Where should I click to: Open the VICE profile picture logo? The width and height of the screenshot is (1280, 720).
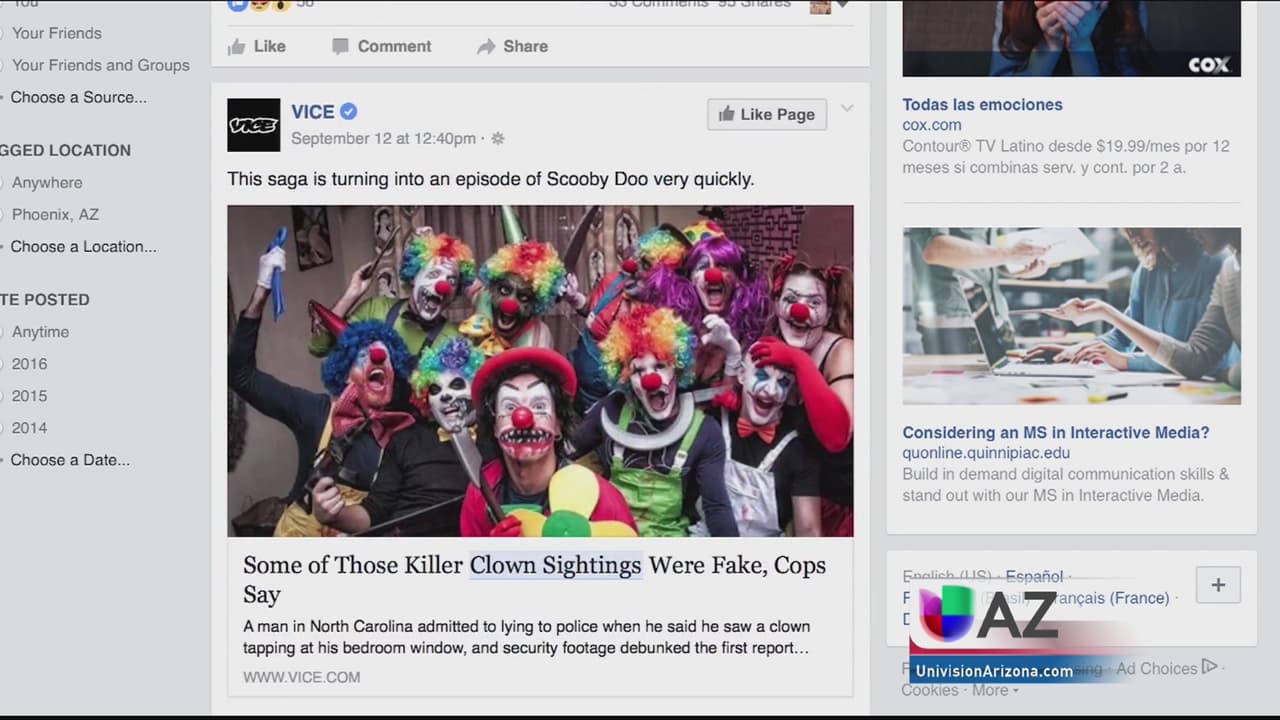coord(253,125)
